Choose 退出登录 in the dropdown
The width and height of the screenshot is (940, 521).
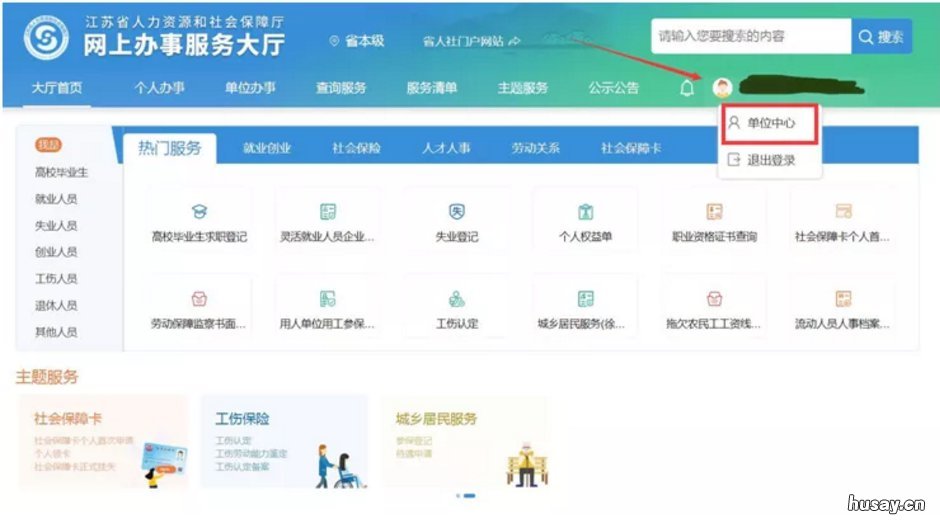tap(770, 160)
